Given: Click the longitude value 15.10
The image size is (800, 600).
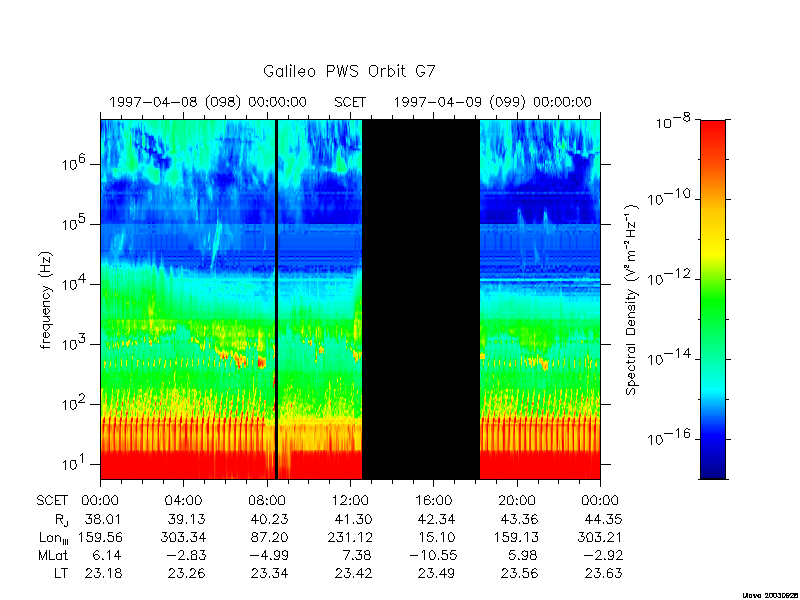Looking at the screenshot, I should point(437,537).
